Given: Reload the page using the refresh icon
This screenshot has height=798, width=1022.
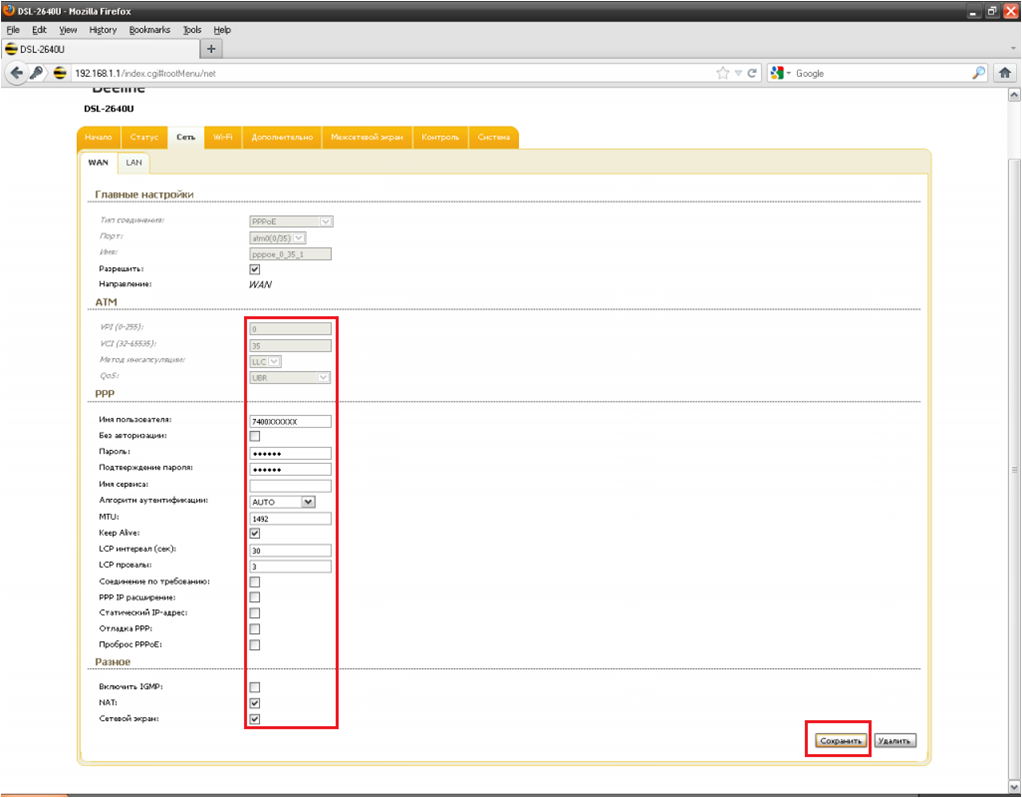Looking at the screenshot, I should (752, 73).
